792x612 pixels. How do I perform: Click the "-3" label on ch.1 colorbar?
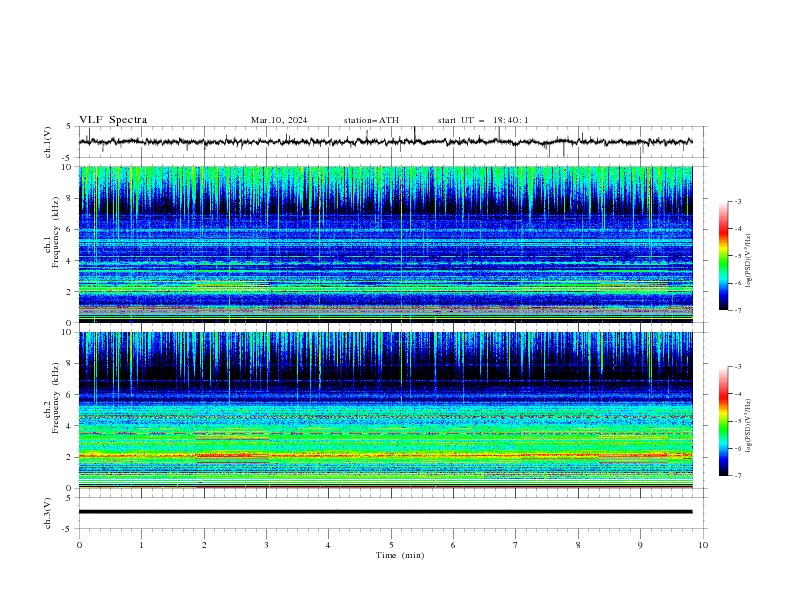coord(738,201)
